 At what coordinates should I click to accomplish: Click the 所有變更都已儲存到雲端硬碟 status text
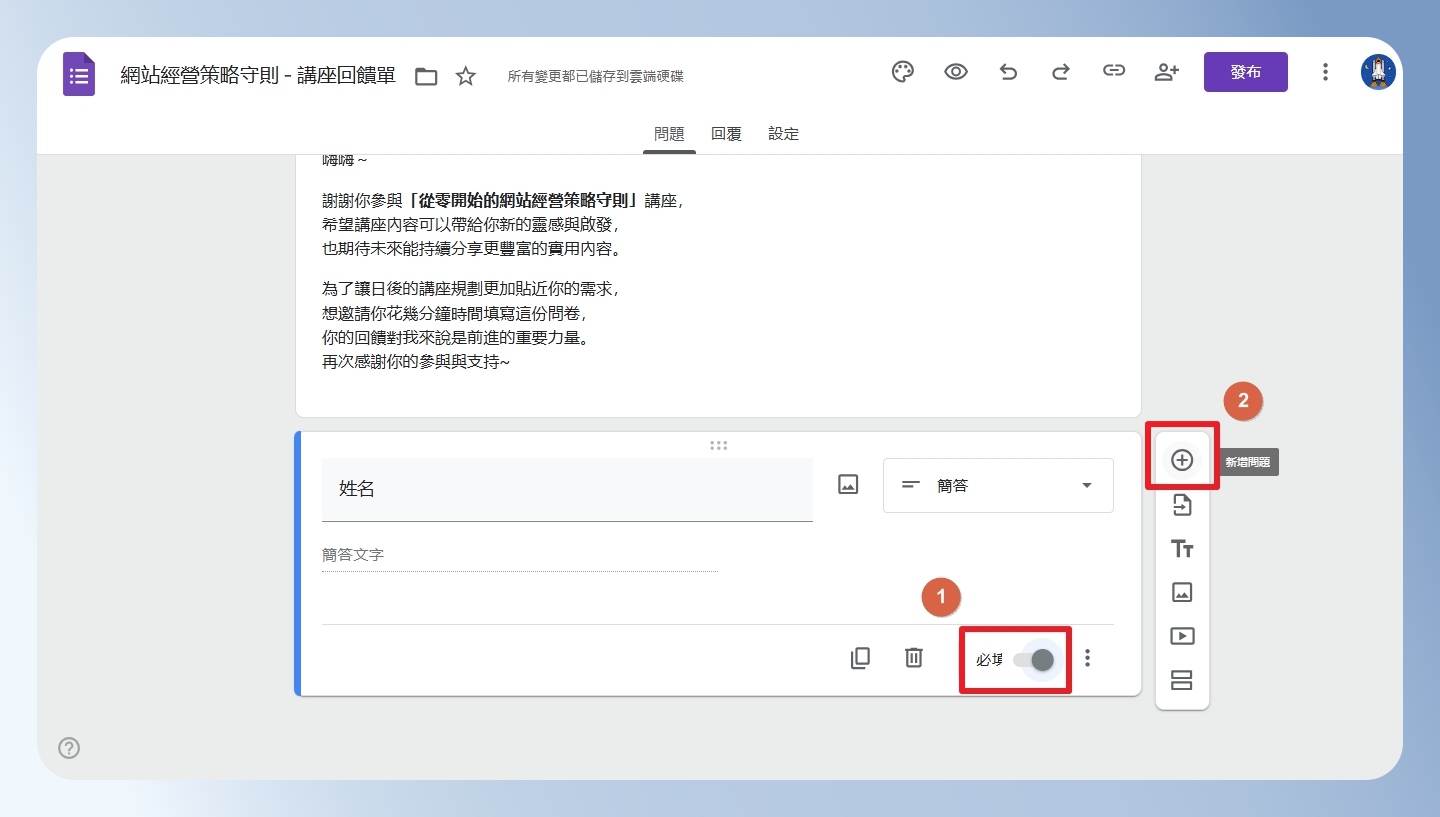[596, 76]
